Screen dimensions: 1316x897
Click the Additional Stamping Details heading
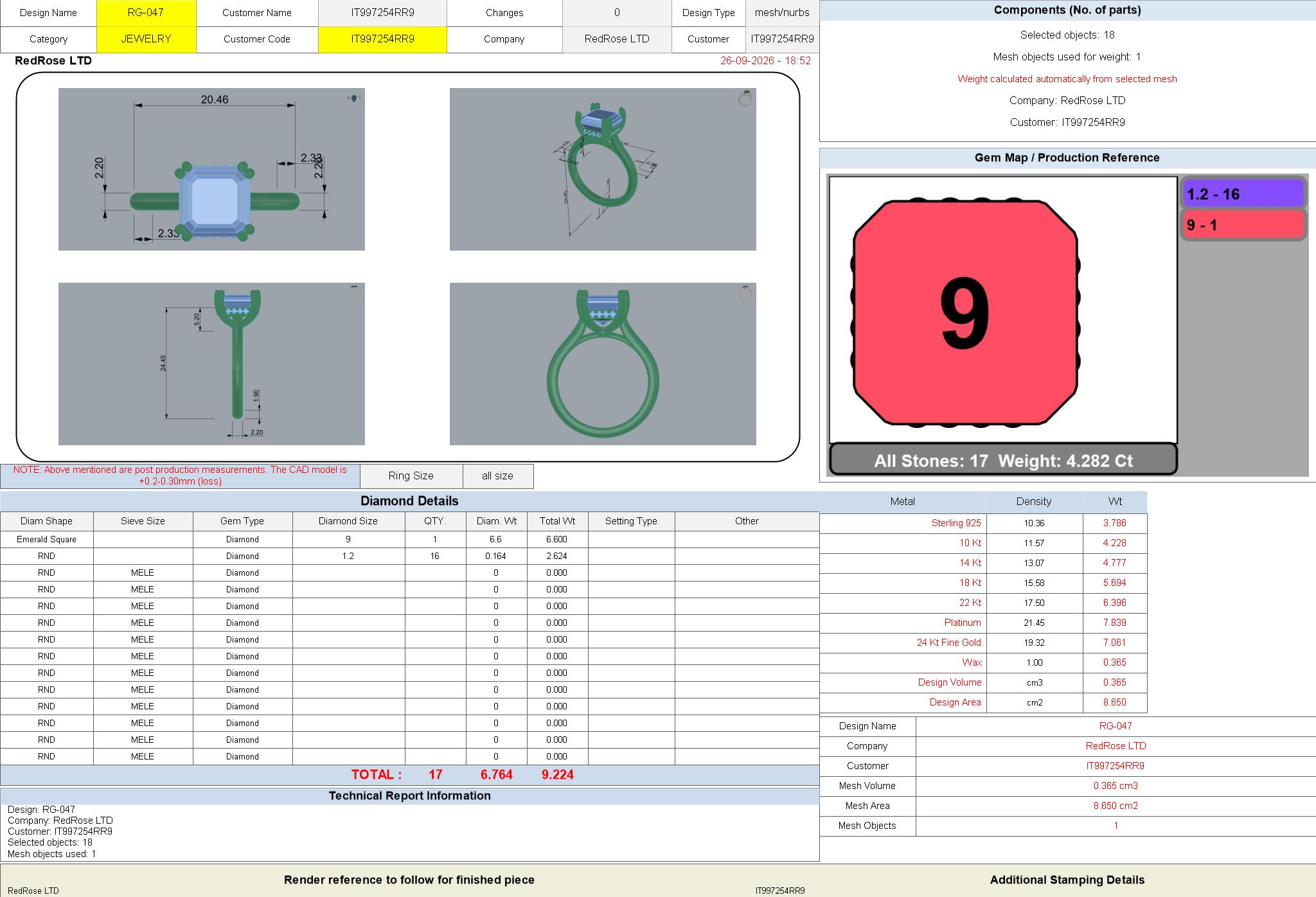click(1067, 880)
